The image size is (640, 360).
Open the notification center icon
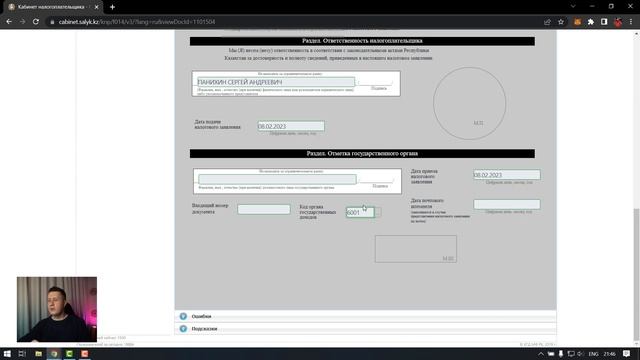pos(627,354)
